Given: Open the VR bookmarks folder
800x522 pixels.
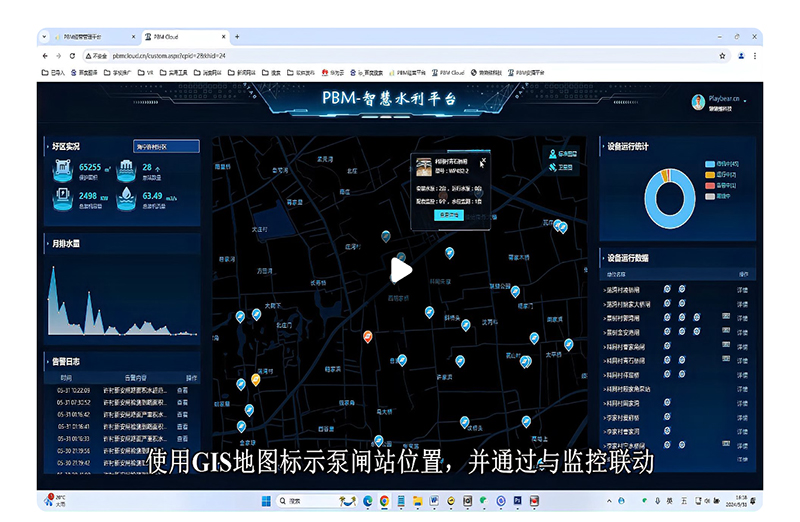Looking at the screenshot, I should (x=145, y=72).
